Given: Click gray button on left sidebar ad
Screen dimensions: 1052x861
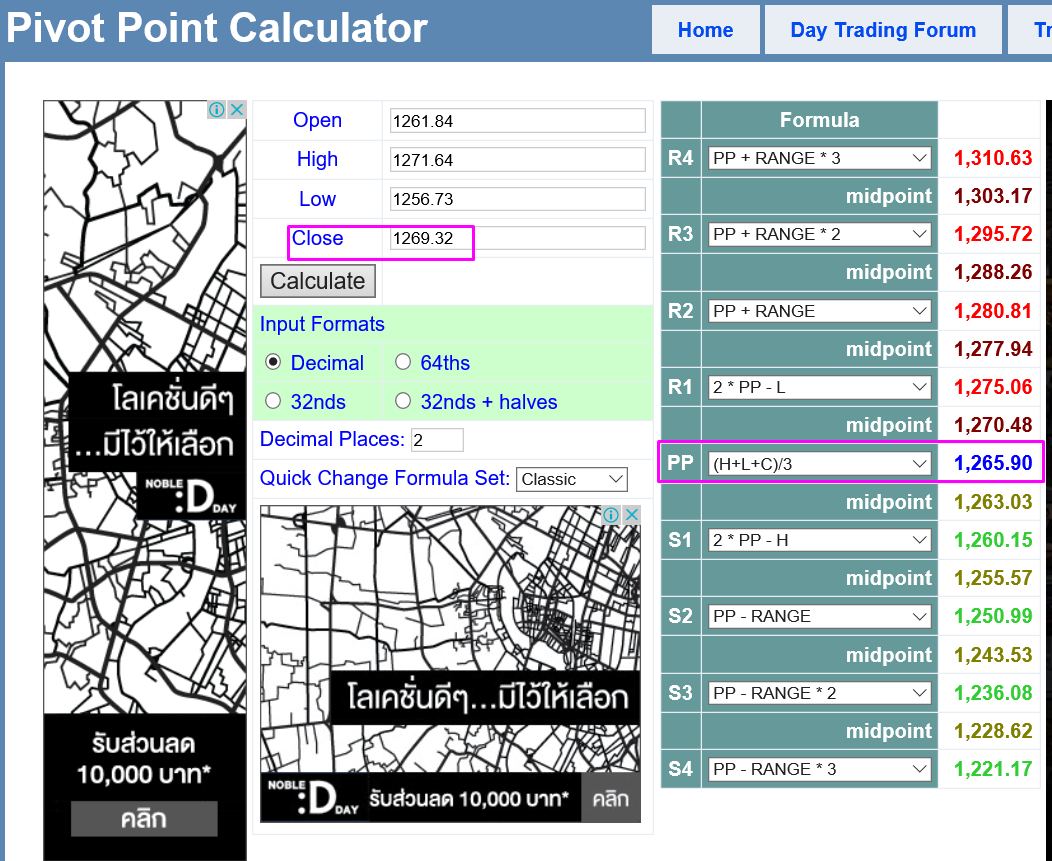Looking at the screenshot, I should (x=144, y=819).
